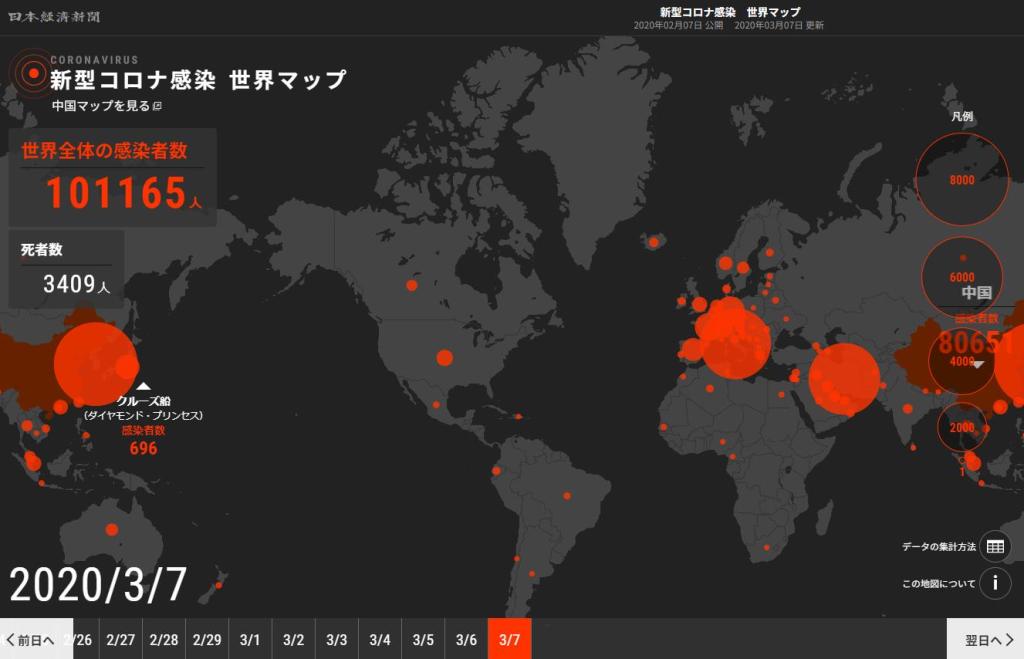Image resolution: width=1024 pixels, height=659 pixels.
Task: Open the map info 'i' icon
Action: (x=994, y=583)
